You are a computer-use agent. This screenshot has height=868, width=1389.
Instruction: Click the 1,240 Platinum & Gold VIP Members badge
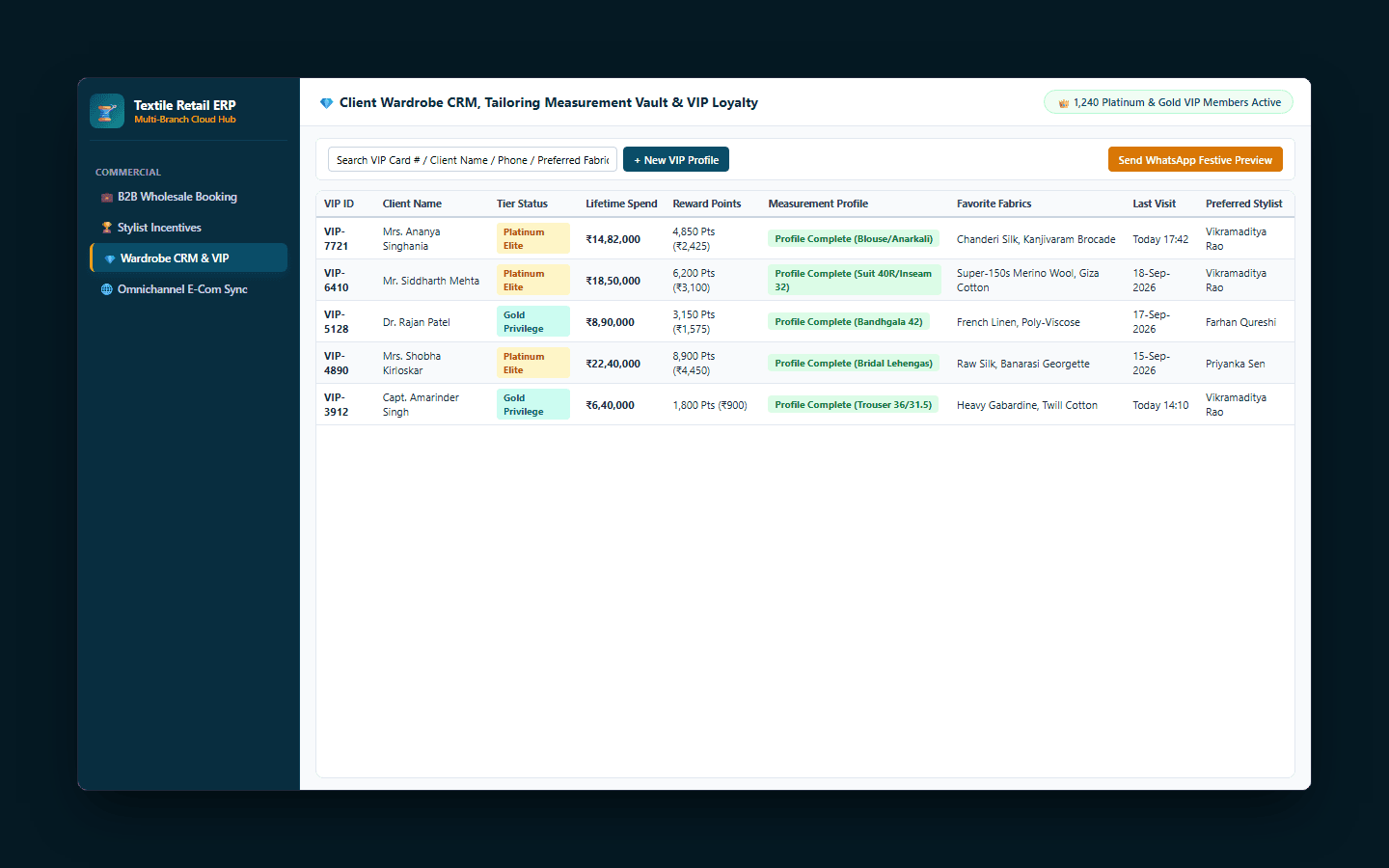pyautogui.click(x=1168, y=102)
